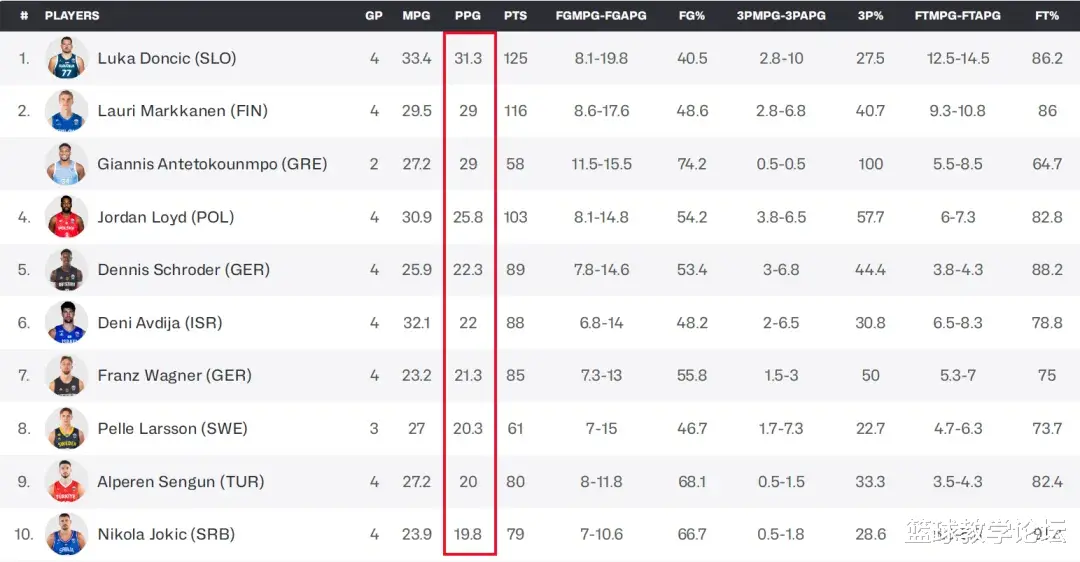Sort by FGMPG-FGAPG column header
The image size is (1080, 562).
click(601, 15)
